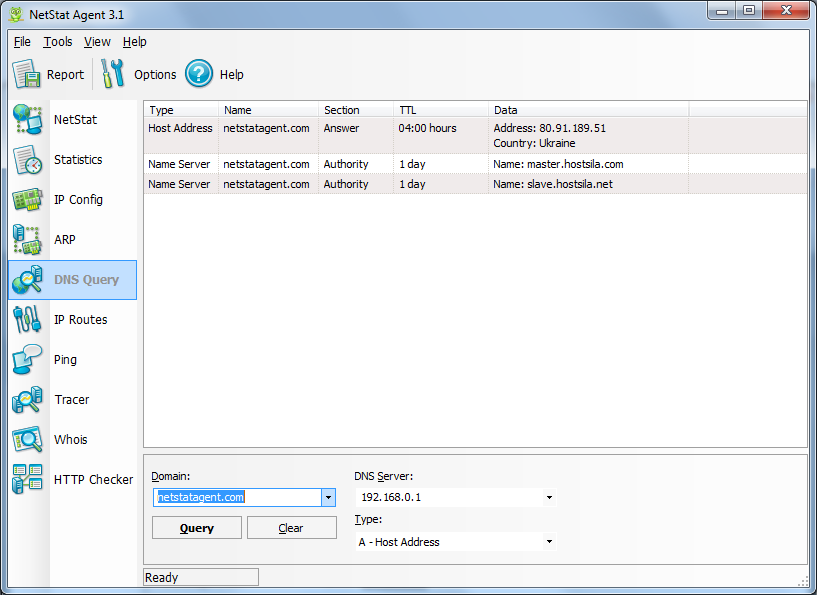The height and width of the screenshot is (595, 817).
Task: Expand the DNS Server dropdown
Action: pos(549,498)
